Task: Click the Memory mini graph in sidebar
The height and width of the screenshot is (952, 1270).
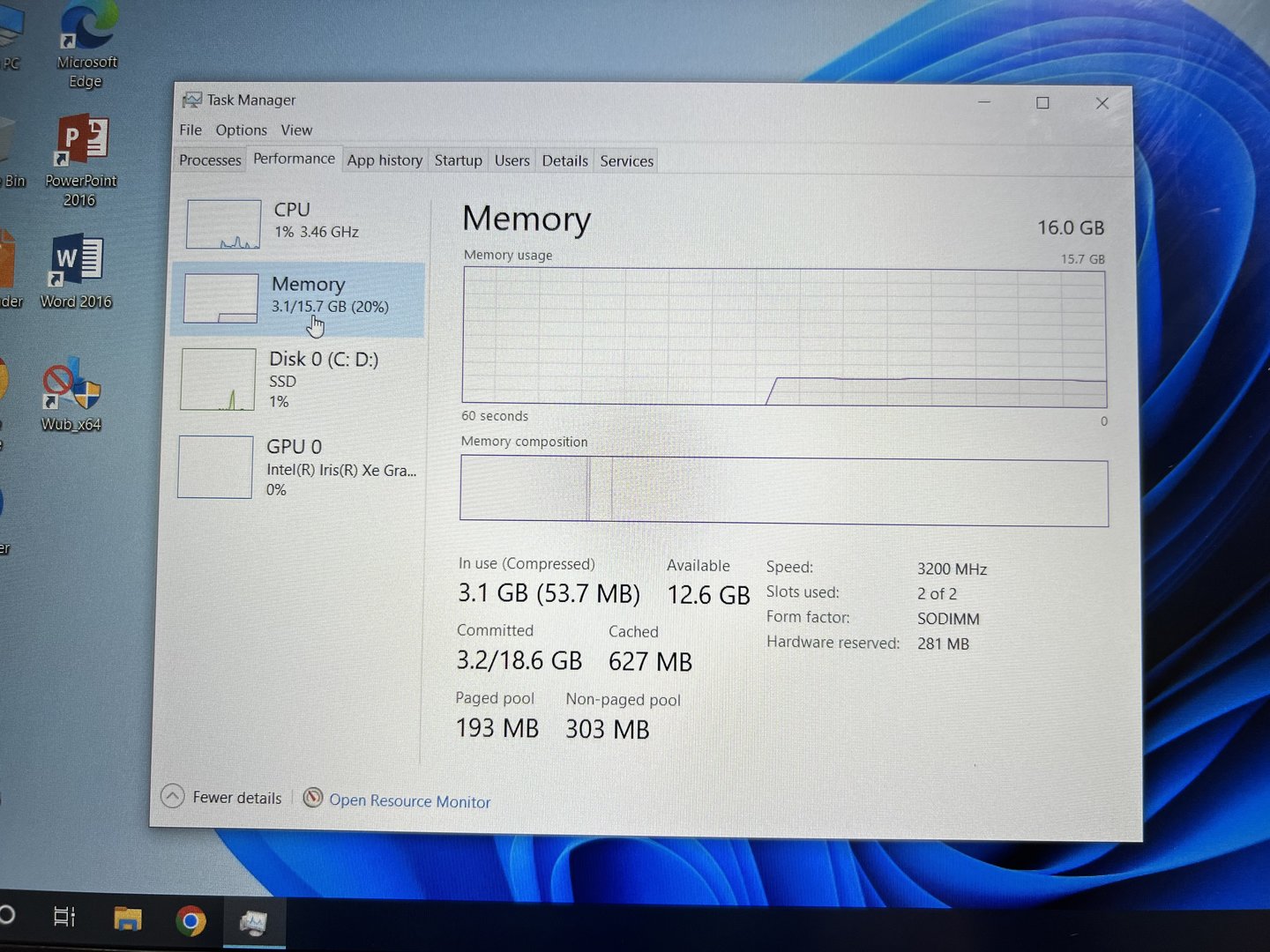Action: point(220,298)
